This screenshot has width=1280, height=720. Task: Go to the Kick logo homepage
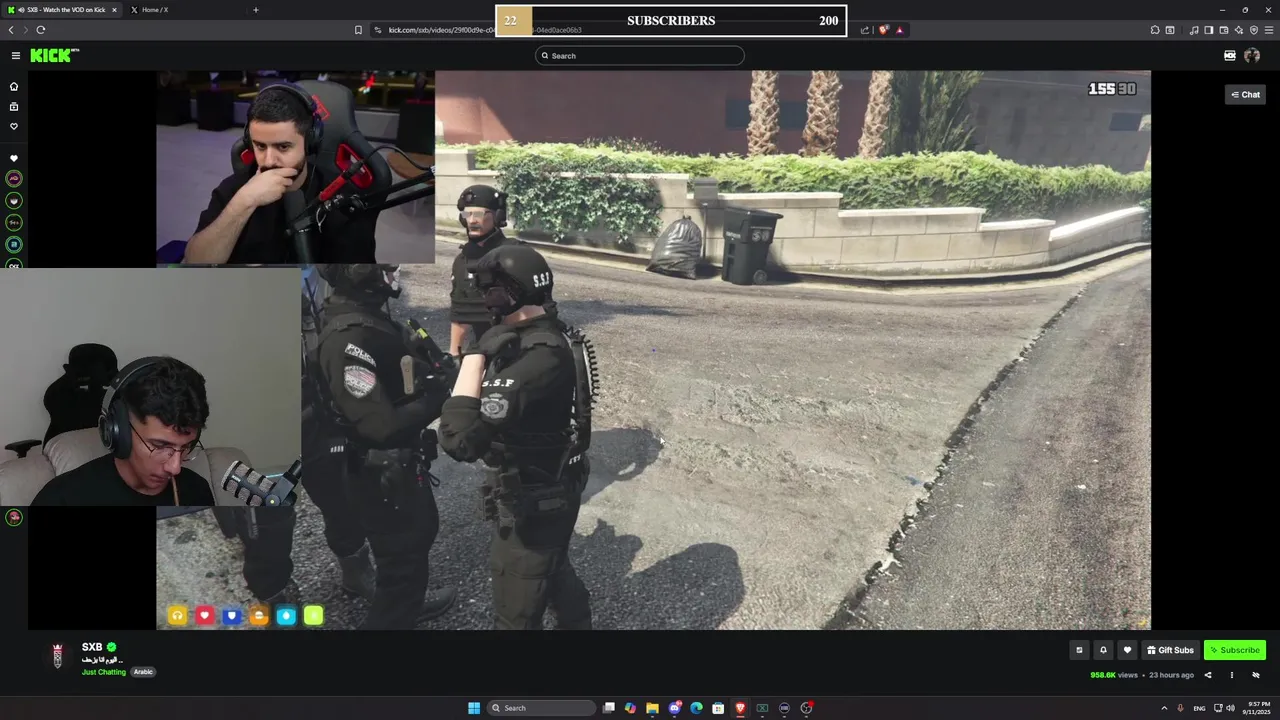click(x=54, y=55)
